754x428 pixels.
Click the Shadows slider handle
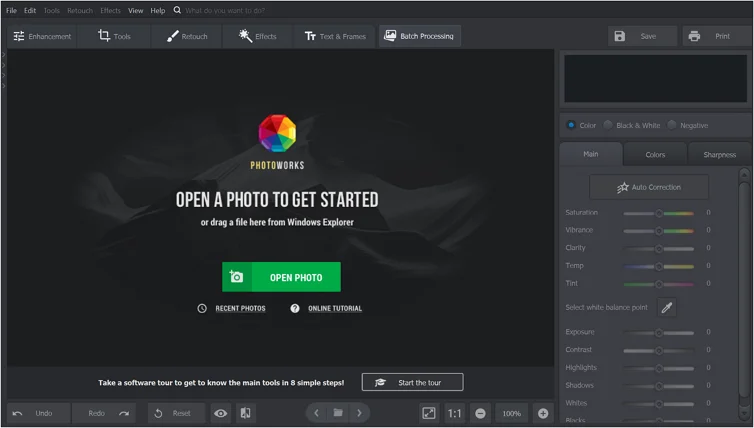pyautogui.click(x=659, y=386)
